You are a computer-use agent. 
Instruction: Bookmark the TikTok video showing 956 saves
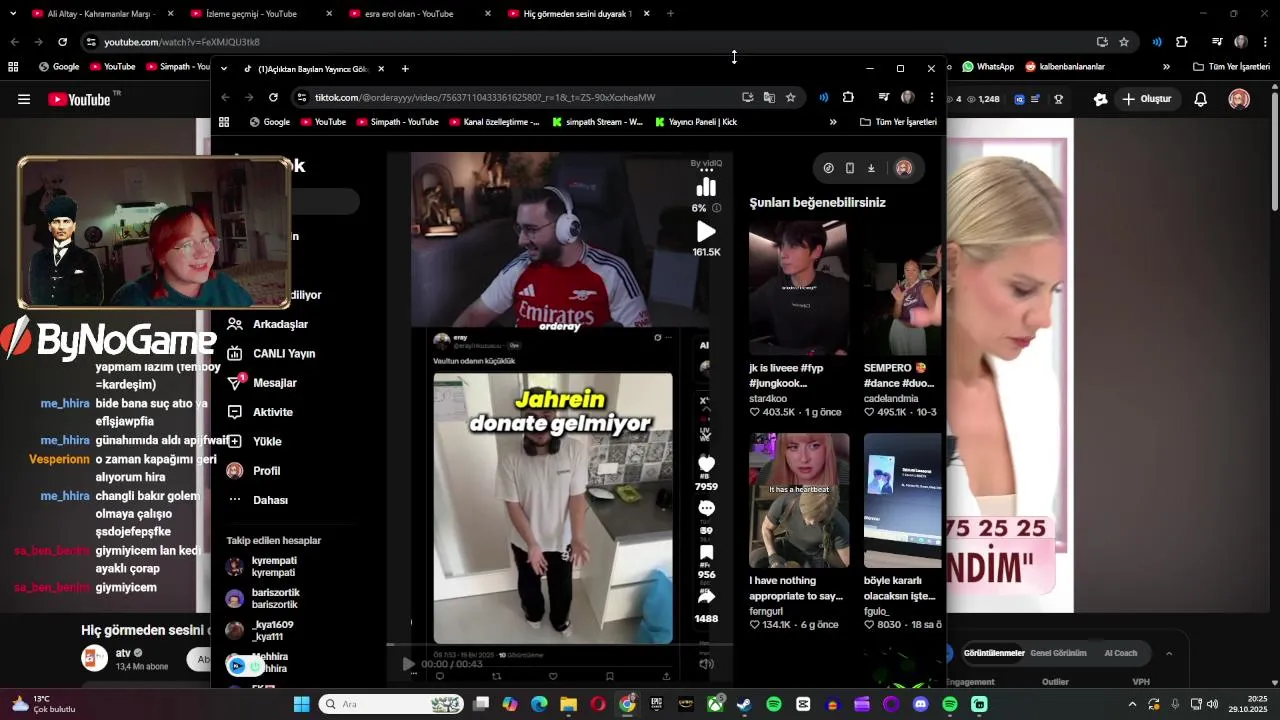pos(706,553)
